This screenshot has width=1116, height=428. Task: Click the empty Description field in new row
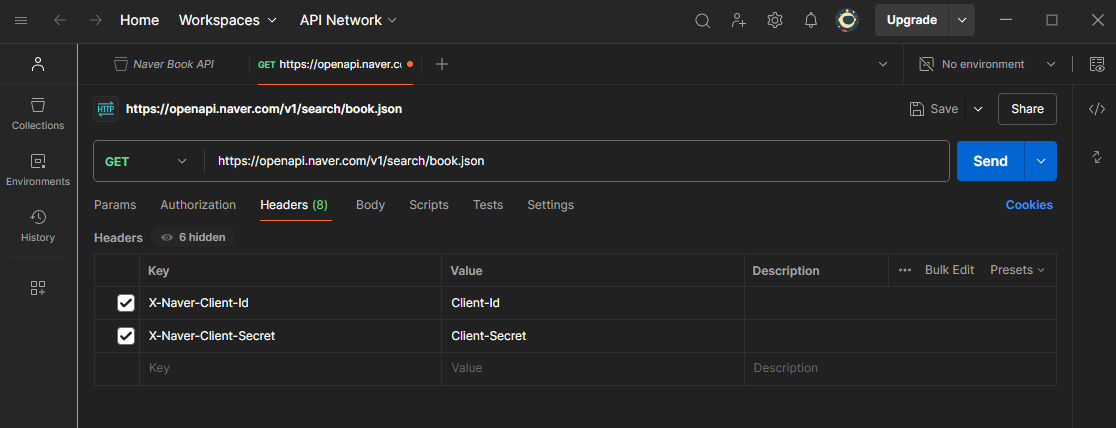click(900, 368)
